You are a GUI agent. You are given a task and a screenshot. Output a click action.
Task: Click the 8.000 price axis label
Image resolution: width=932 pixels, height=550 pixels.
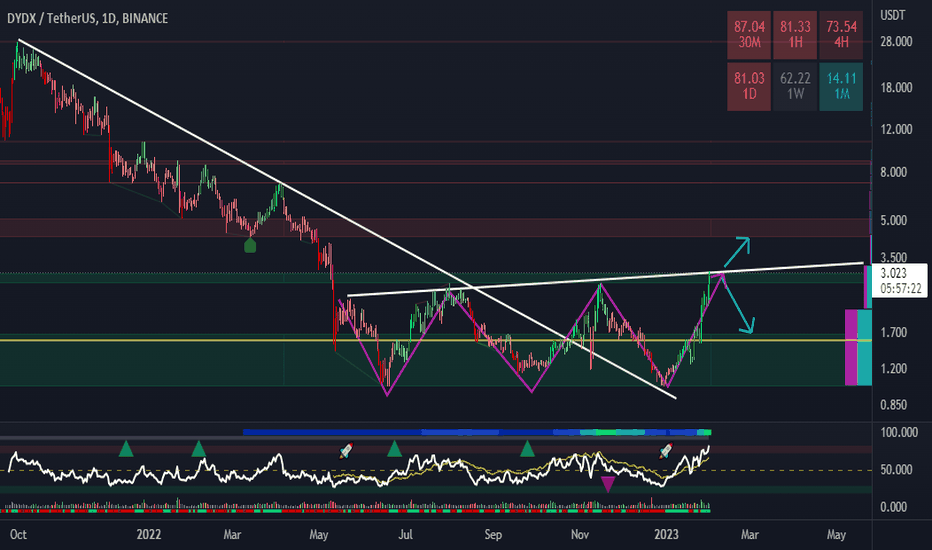point(893,172)
